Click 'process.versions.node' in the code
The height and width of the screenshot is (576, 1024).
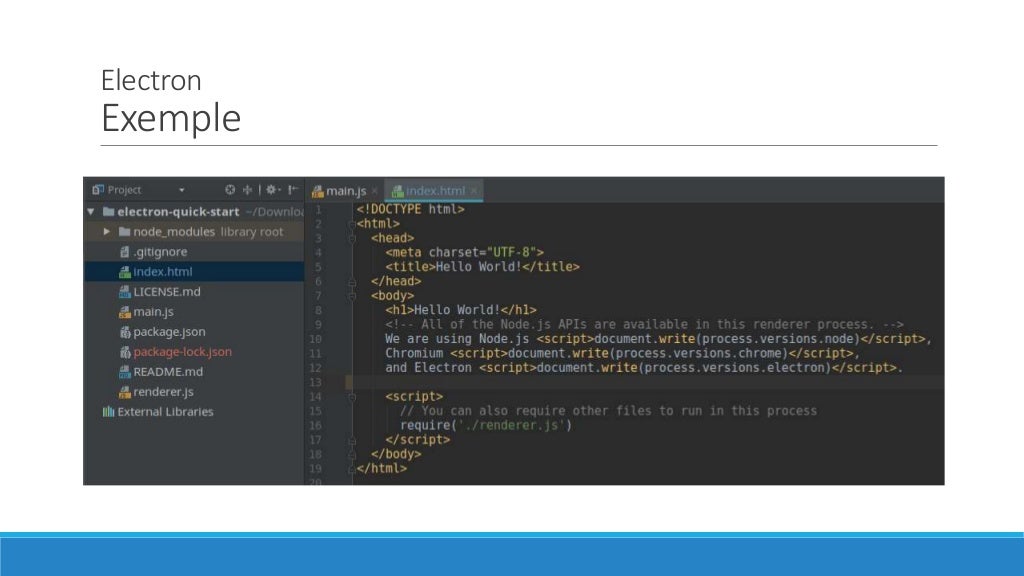778,339
